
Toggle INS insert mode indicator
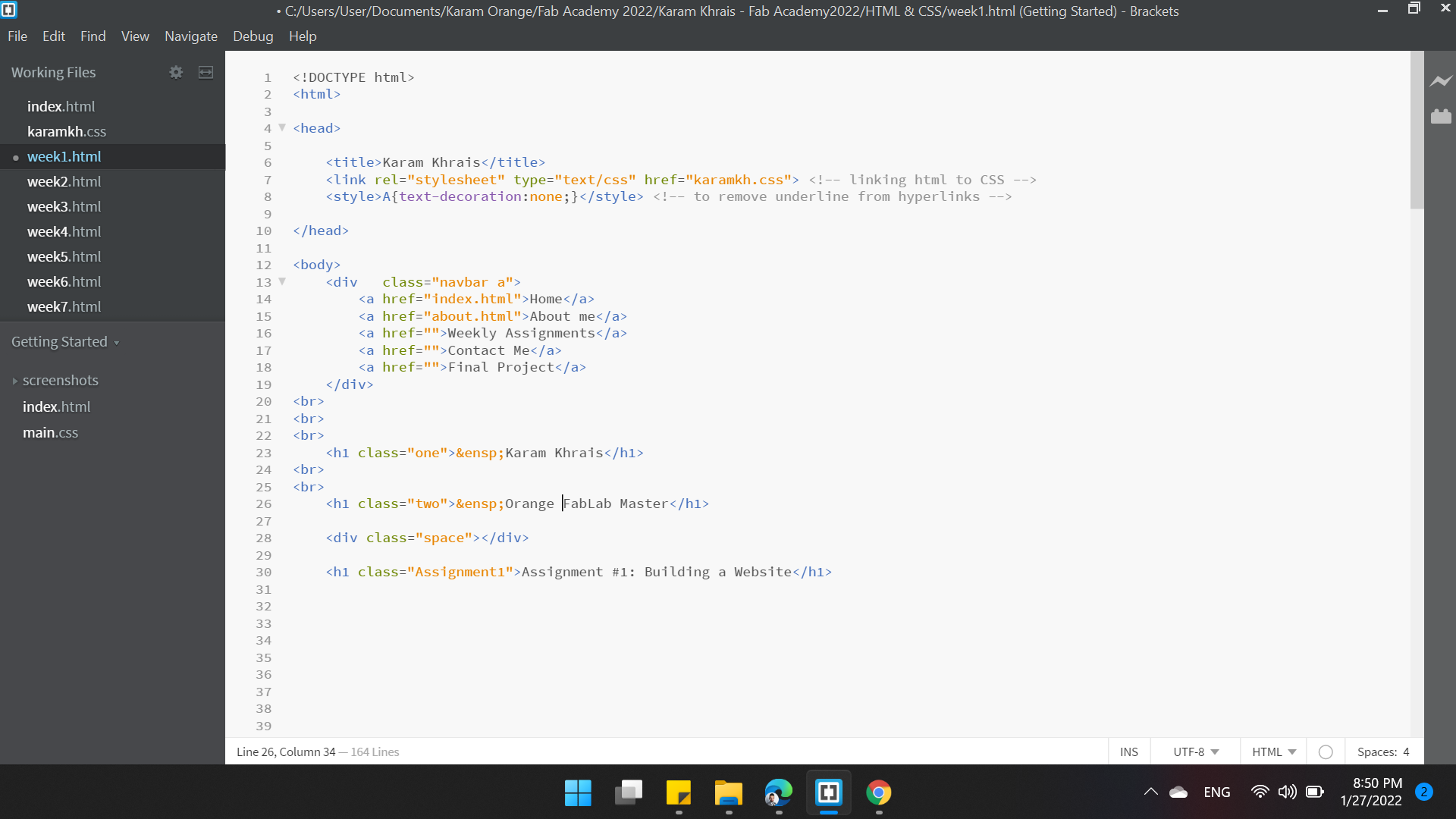click(x=1129, y=752)
